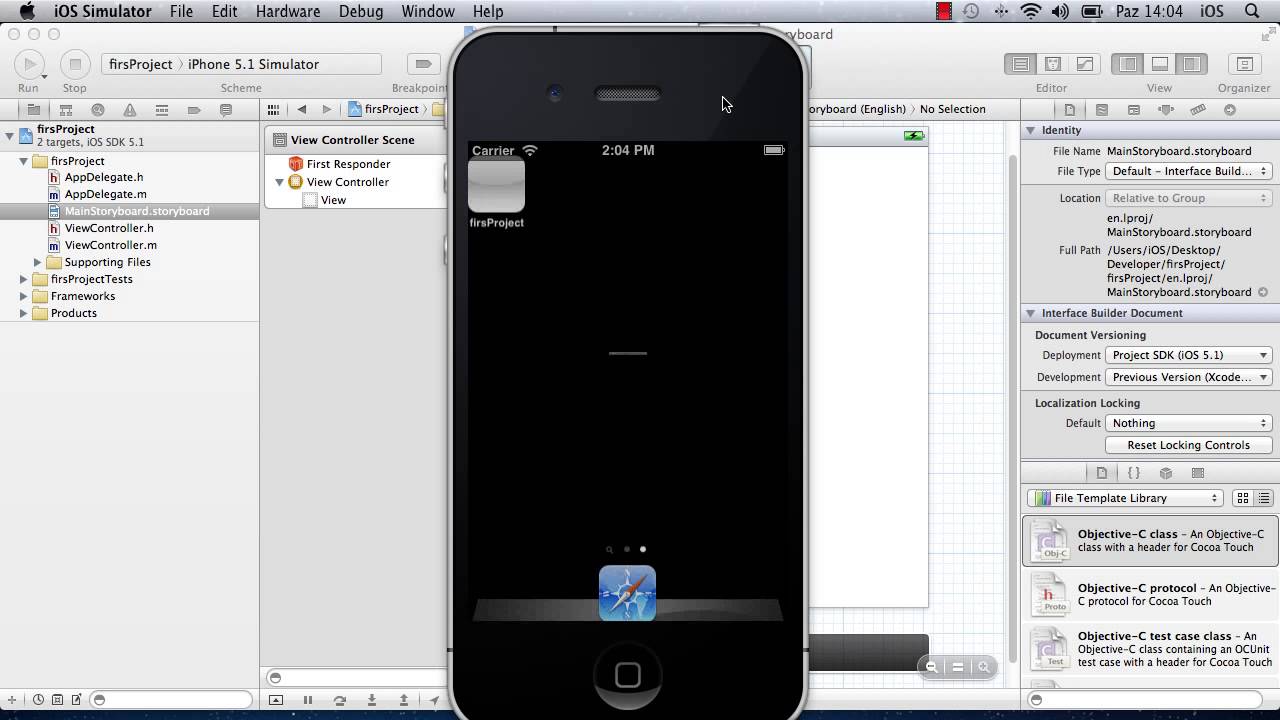Click Reset Locking Controls button
This screenshot has height=720, width=1280.
[1189, 445]
